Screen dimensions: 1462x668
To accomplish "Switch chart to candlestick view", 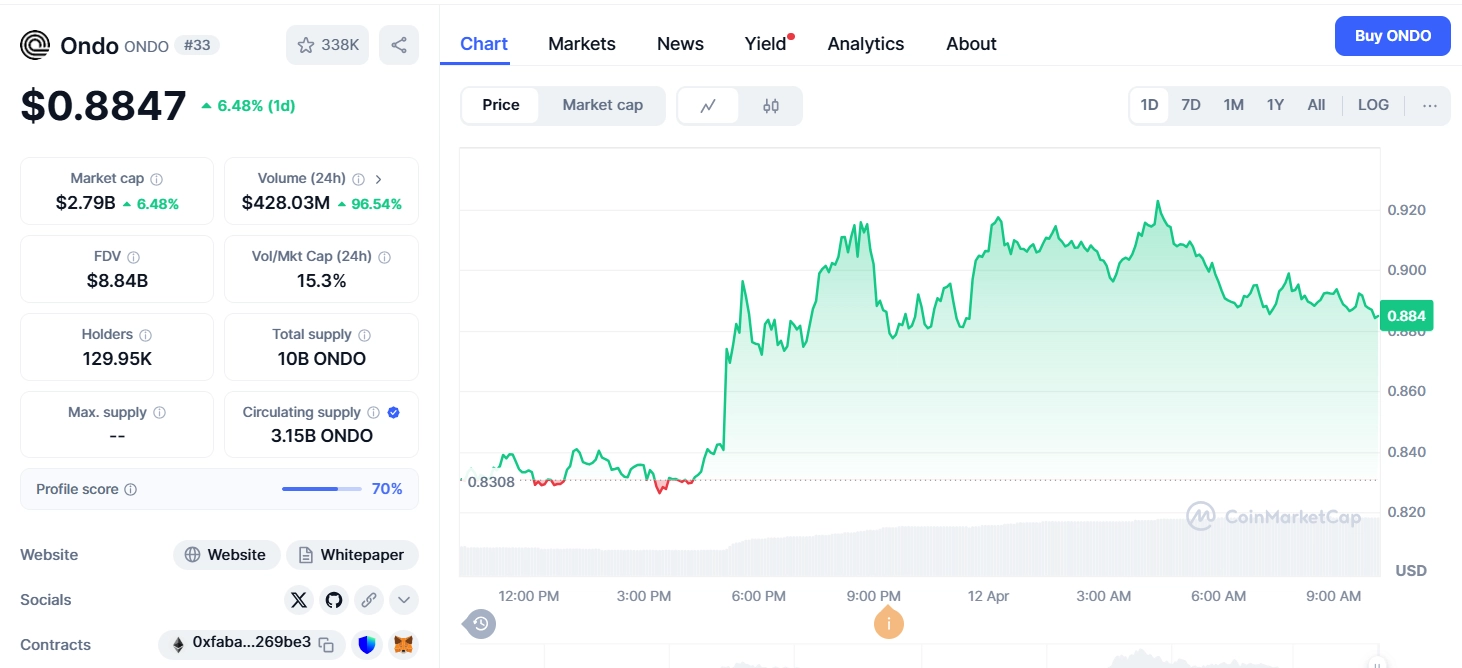I will pos(771,105).
